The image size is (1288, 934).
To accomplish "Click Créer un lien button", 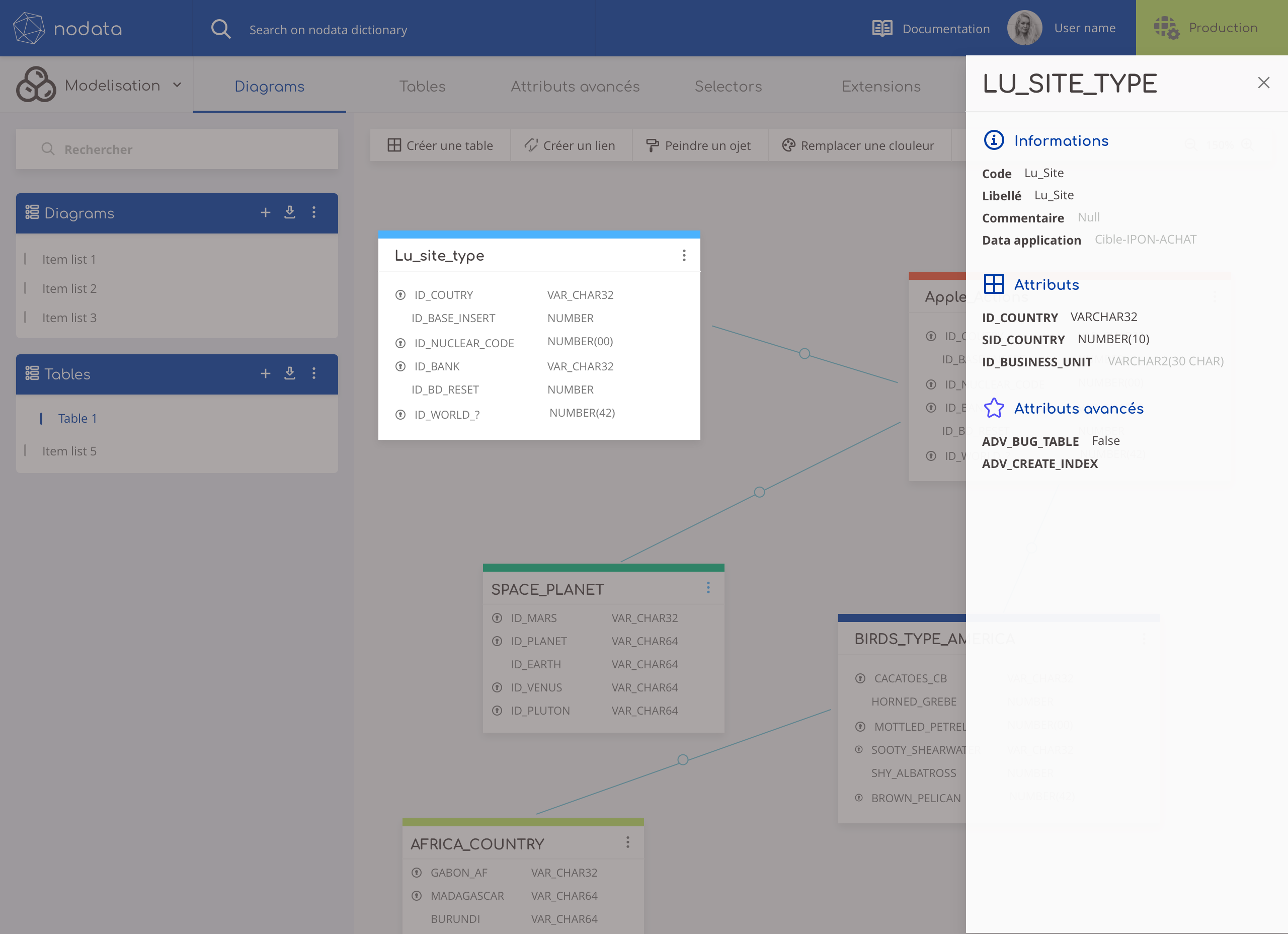I will point(570,145).
